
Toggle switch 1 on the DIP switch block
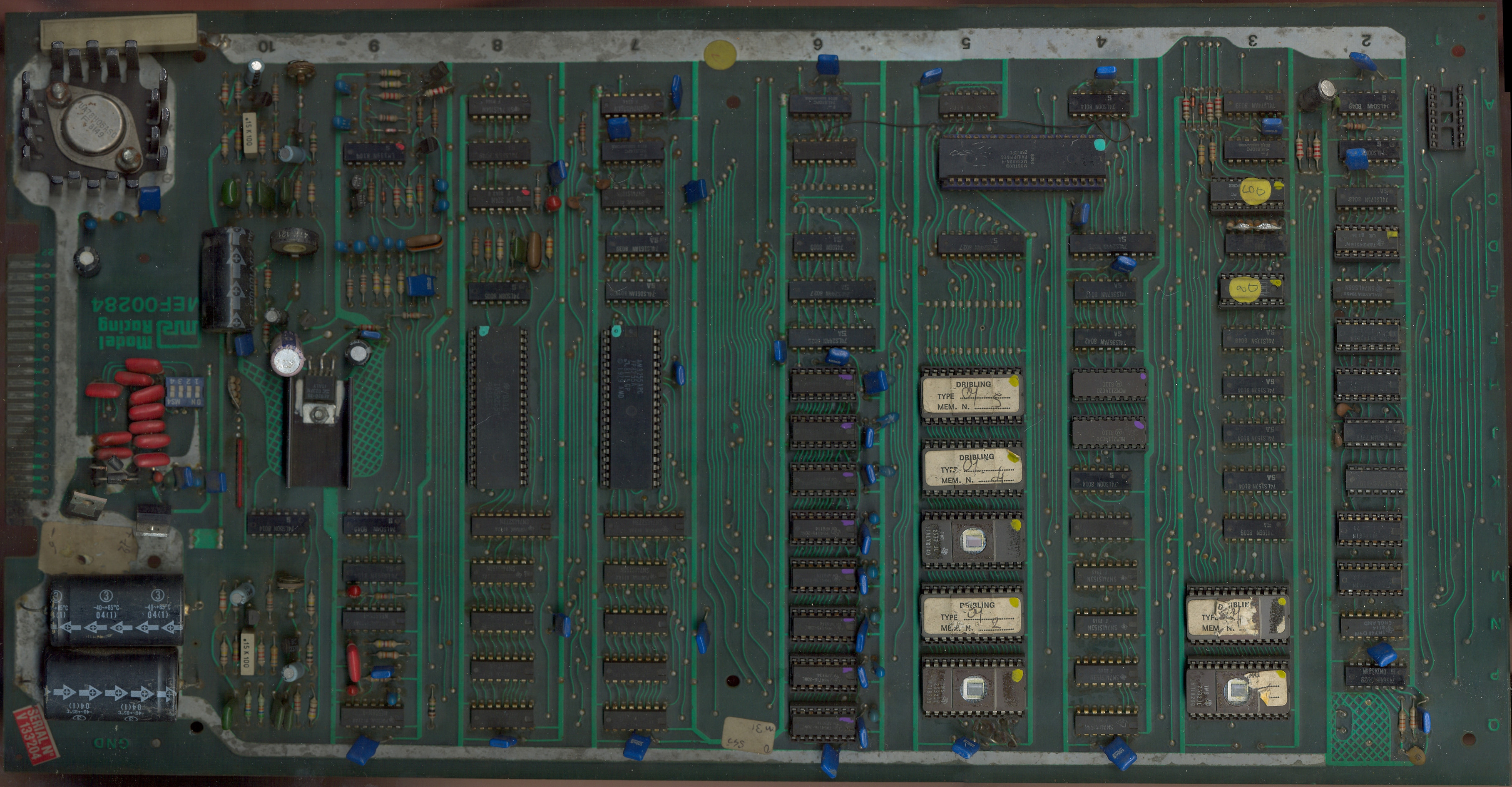point(197,392)
